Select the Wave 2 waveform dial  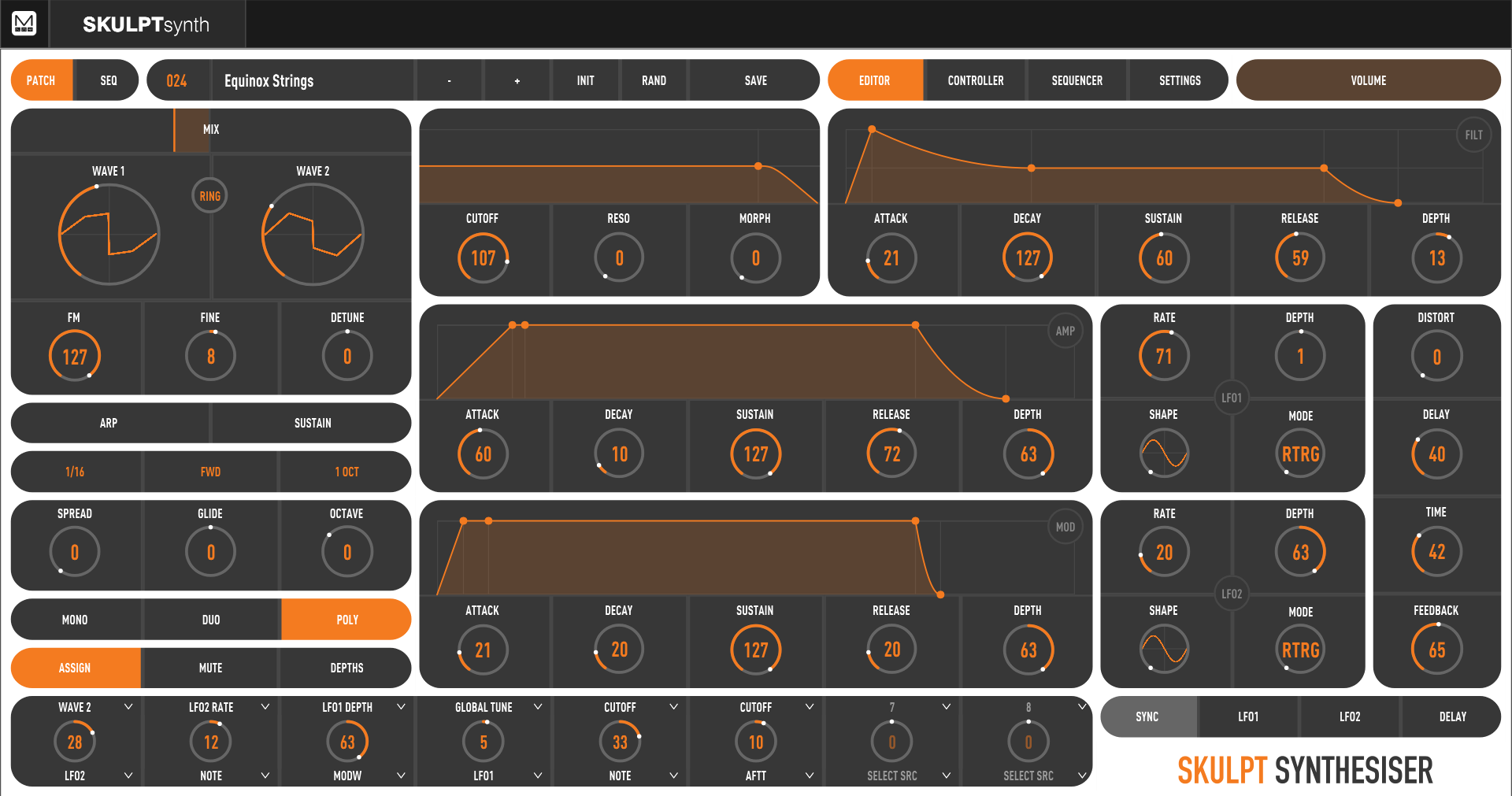tap(313, 235)
